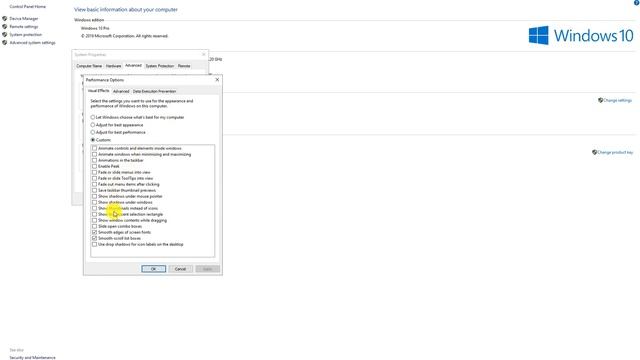Click the shield icon beside Advanced system settings

click(x=4, y=42)
